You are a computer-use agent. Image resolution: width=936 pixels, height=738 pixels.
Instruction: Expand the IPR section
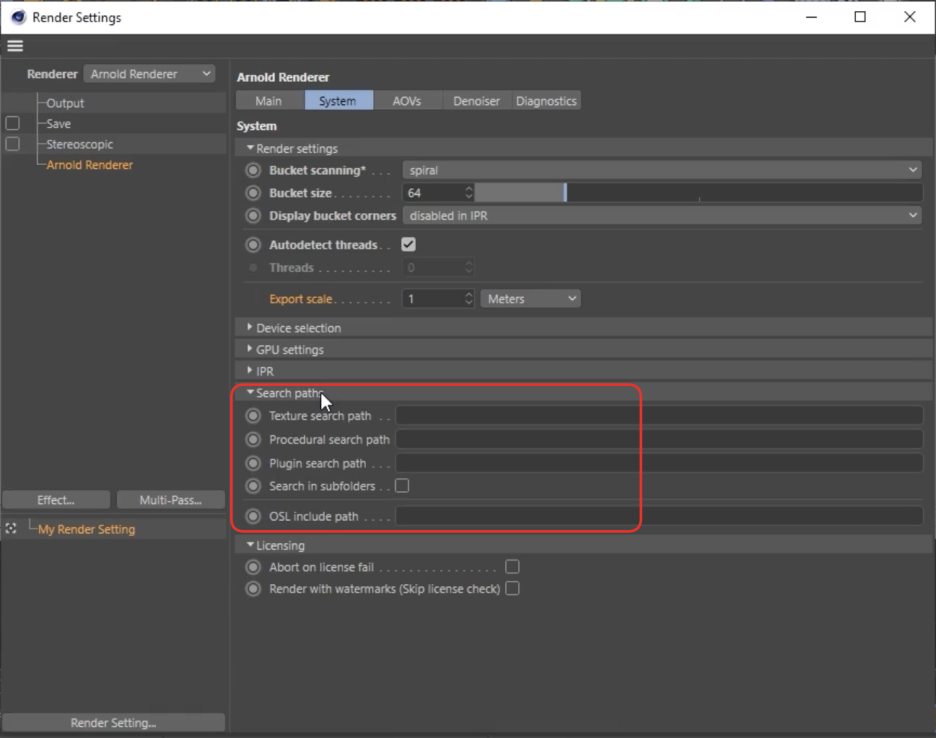point(250,370)
